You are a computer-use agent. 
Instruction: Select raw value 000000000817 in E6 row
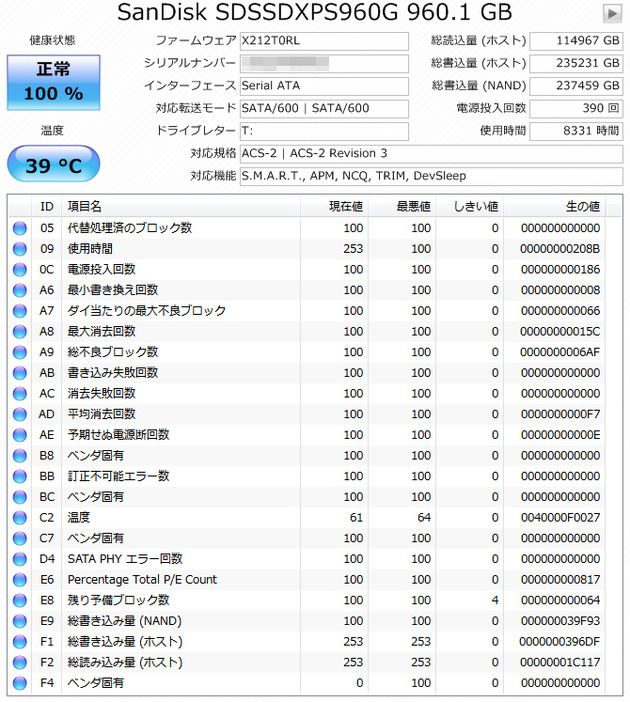coord(560,580)
